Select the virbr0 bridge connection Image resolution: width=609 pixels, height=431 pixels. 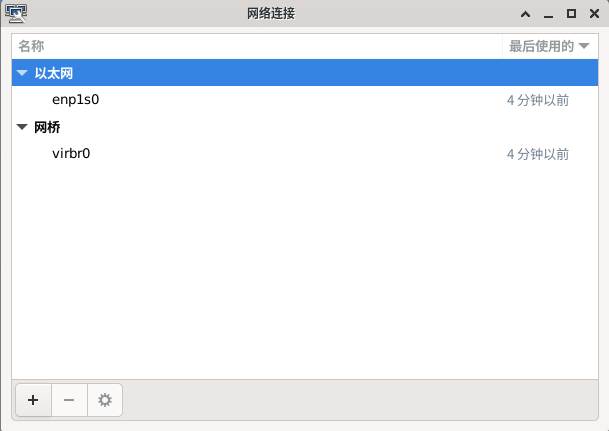tap(71, 154)
